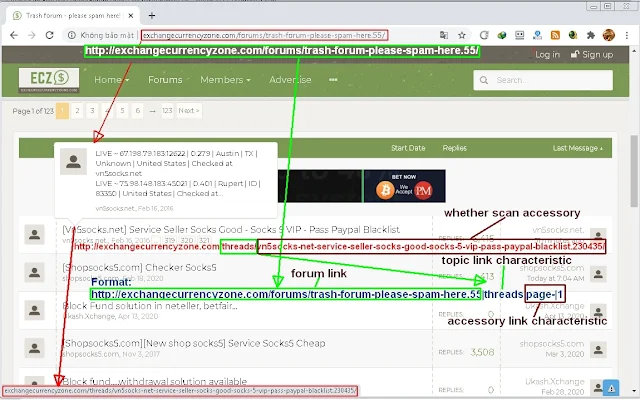This screenshot has height=400, width=640.
Task: Open the Chrome profile avatar
Action: [x=609, y=35]
